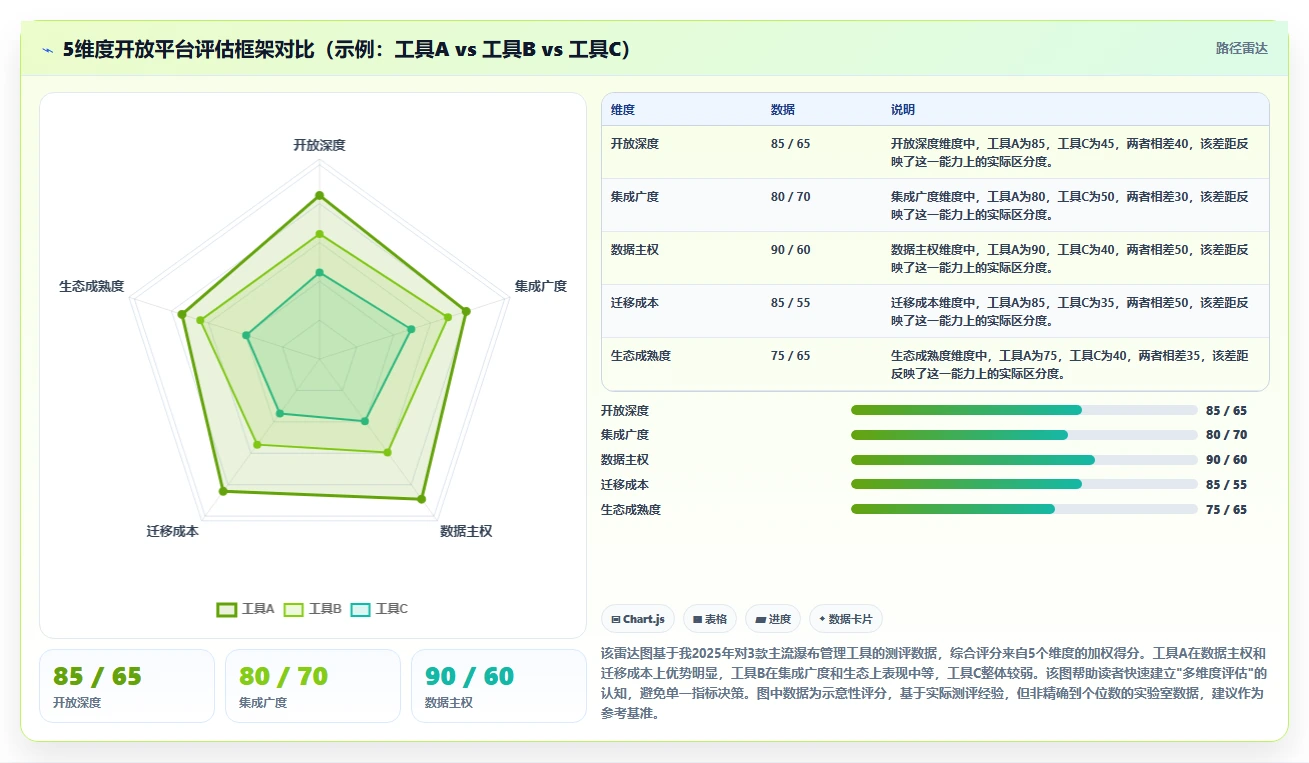Click the 生态成熟度 description starting 工具A为75
Image resolution: width=1309 pixels, height=763 pixels.
pos(1070,364)
